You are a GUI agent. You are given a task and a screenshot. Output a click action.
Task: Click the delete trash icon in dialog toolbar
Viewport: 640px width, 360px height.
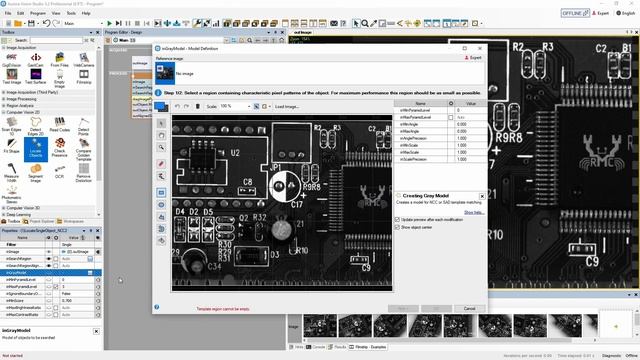click(x=198, y=106)
